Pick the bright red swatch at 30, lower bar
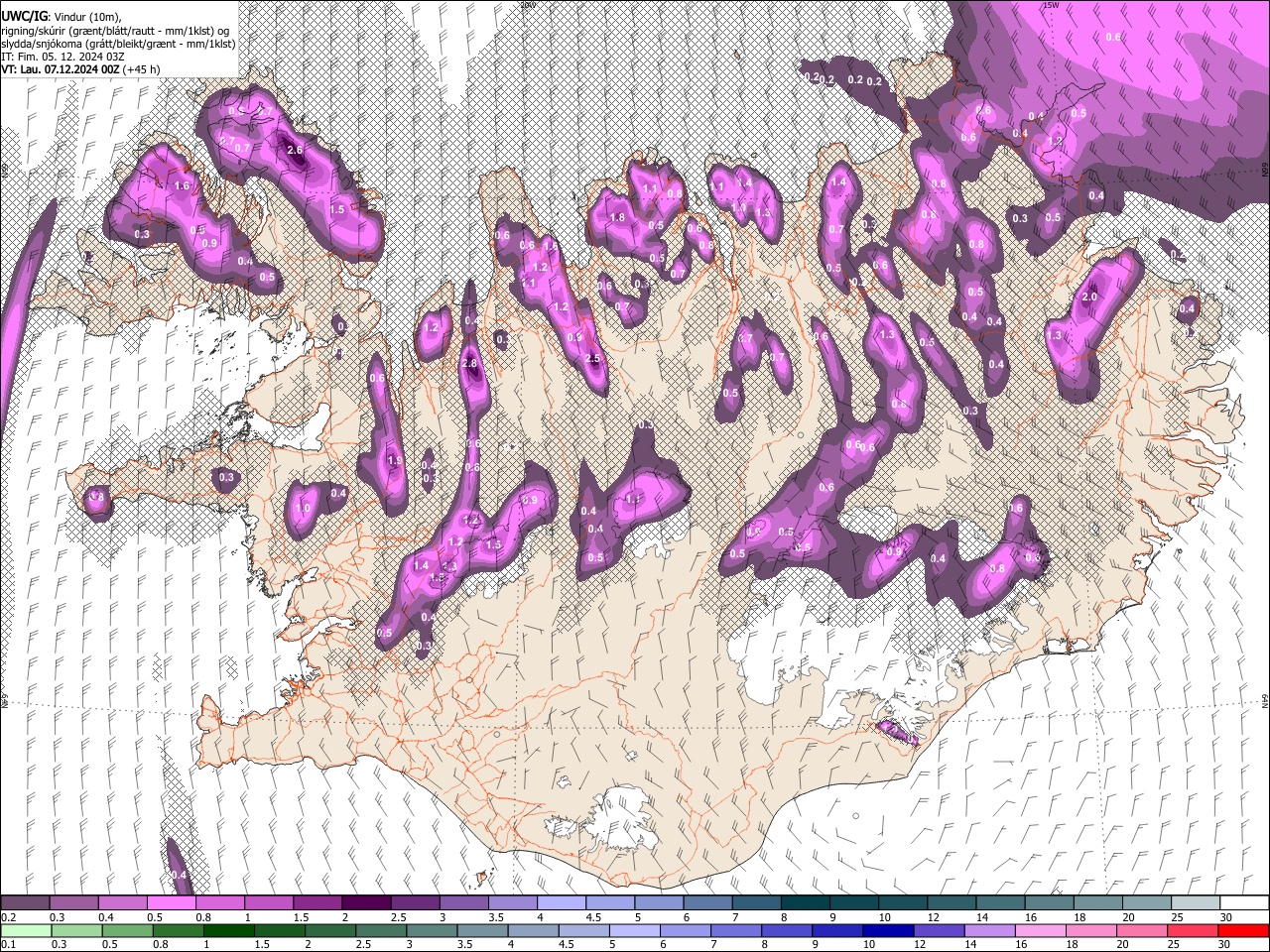The height and width of the screenshot is (952, 1270). [1243, 930]
